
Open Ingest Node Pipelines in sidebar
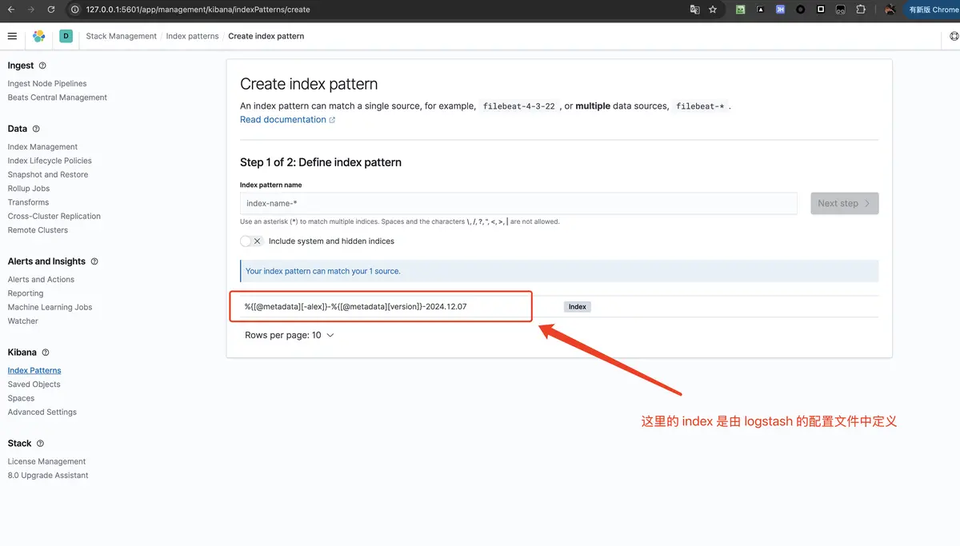47,83
